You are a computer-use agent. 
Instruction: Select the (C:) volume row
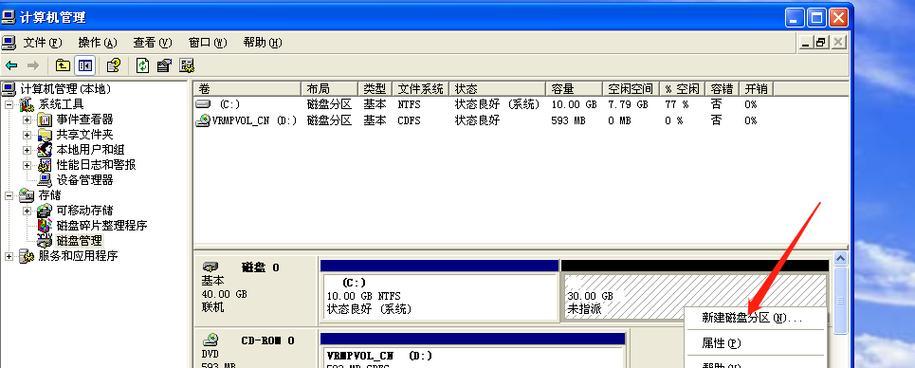[x=519, y=104]
